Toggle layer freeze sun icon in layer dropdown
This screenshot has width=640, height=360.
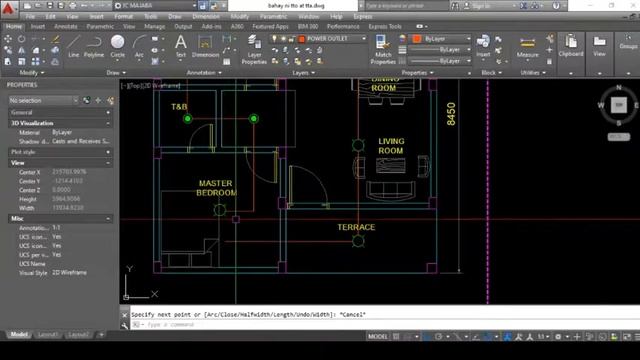283,39
